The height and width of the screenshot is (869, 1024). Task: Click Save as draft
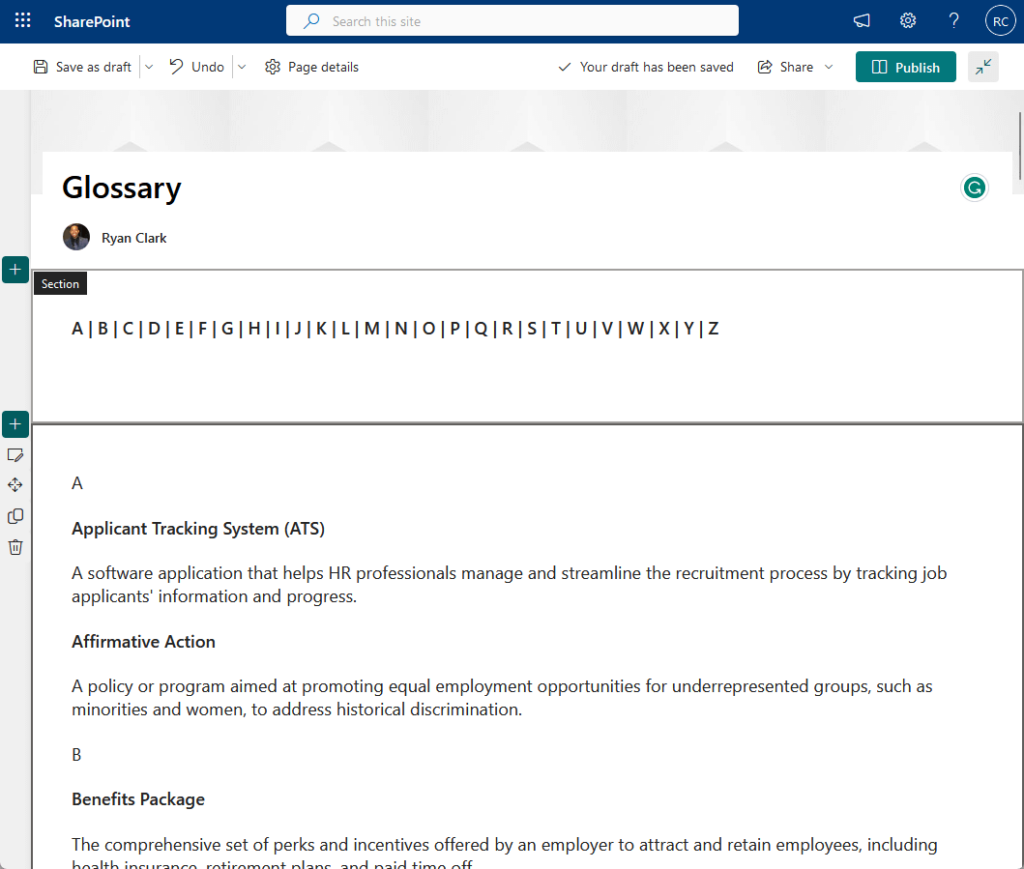83,67
